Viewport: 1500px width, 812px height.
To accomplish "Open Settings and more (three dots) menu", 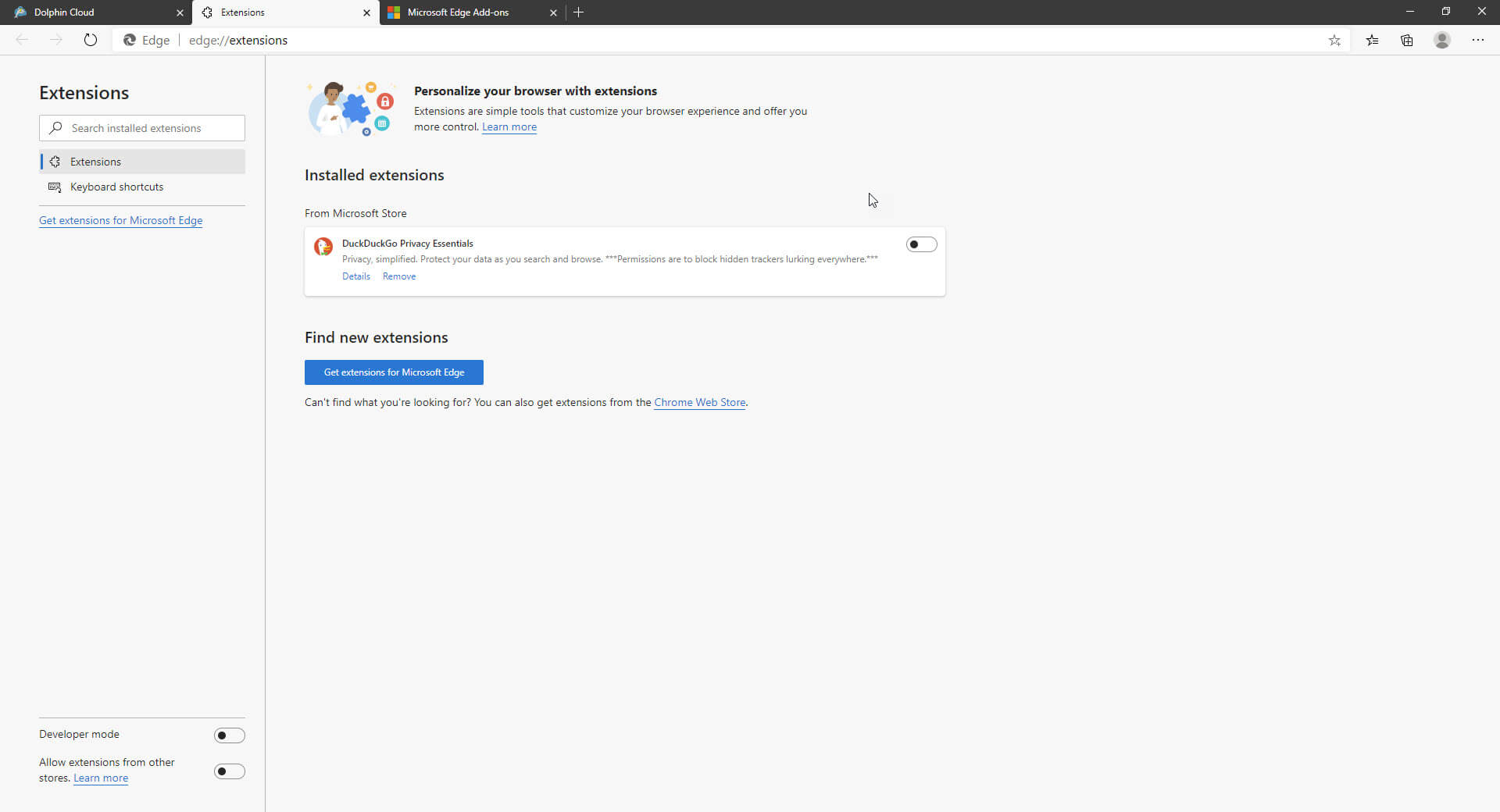I will (1478, 40).
